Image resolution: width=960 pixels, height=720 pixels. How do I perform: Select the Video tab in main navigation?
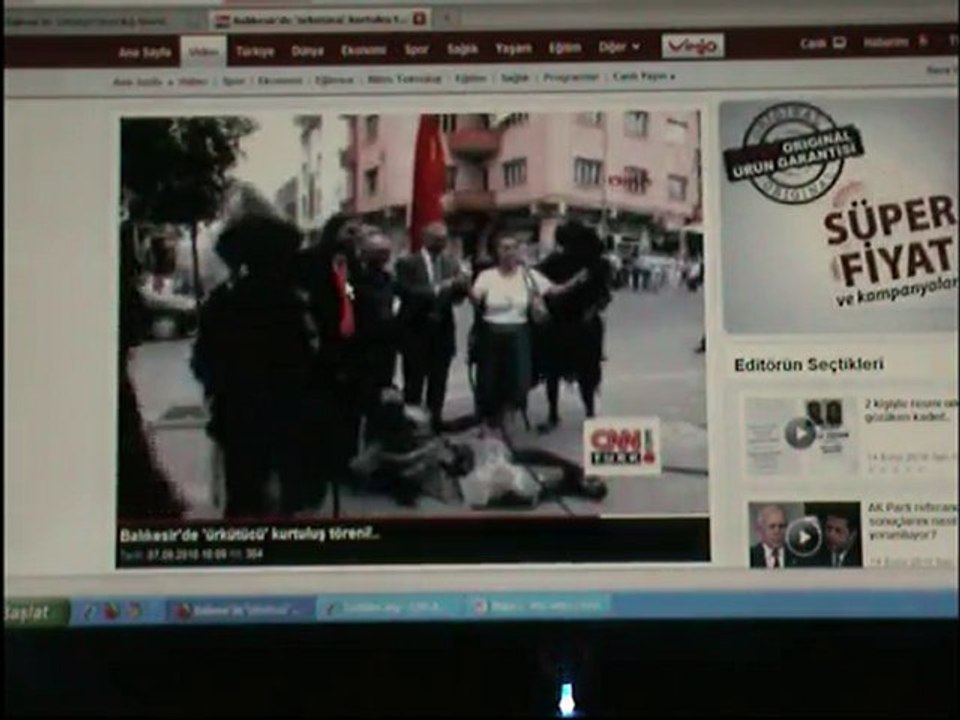tap(204, 52)
